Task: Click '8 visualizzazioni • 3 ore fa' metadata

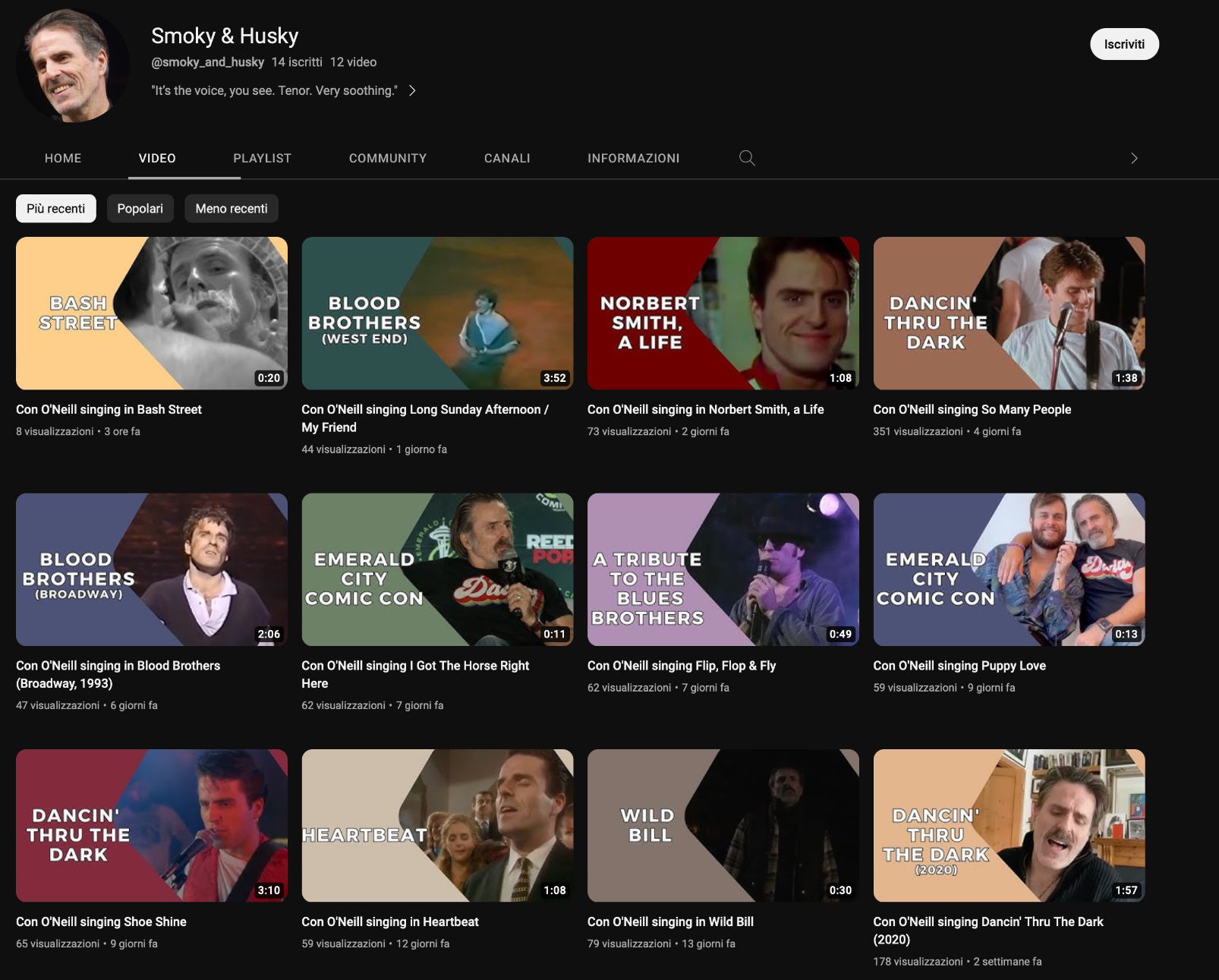Action: point(78,431)
